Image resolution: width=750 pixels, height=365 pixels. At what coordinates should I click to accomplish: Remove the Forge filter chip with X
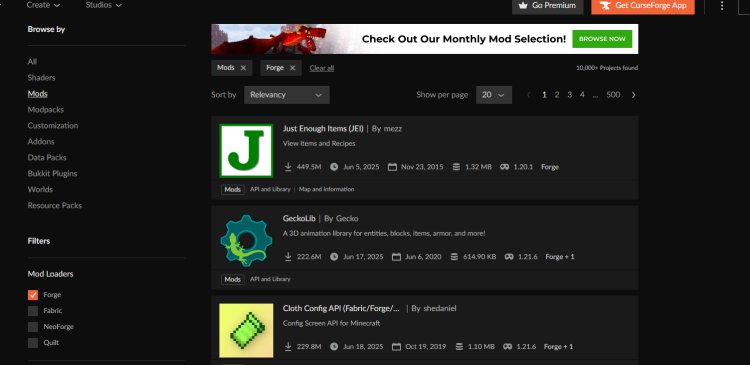point(292,68)
